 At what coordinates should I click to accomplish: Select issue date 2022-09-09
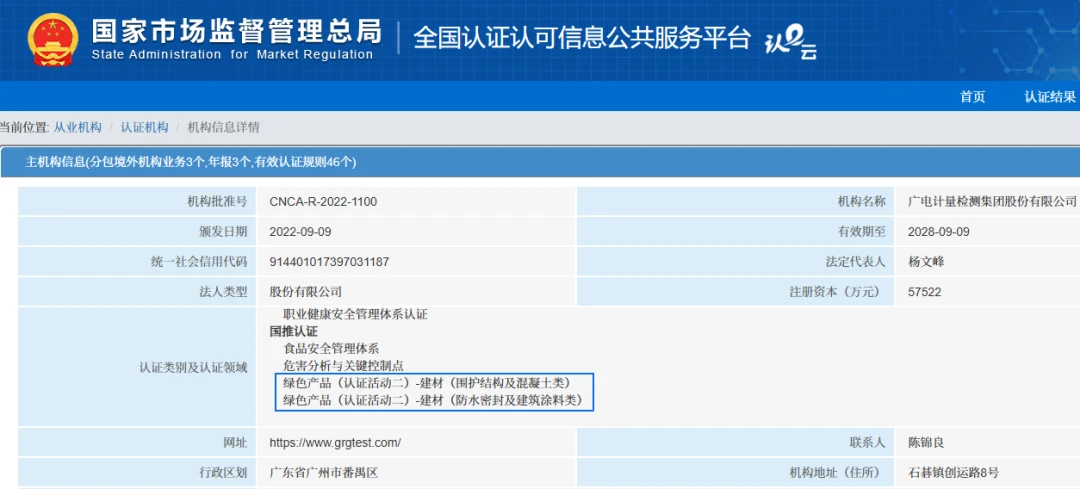coord(300,232)
